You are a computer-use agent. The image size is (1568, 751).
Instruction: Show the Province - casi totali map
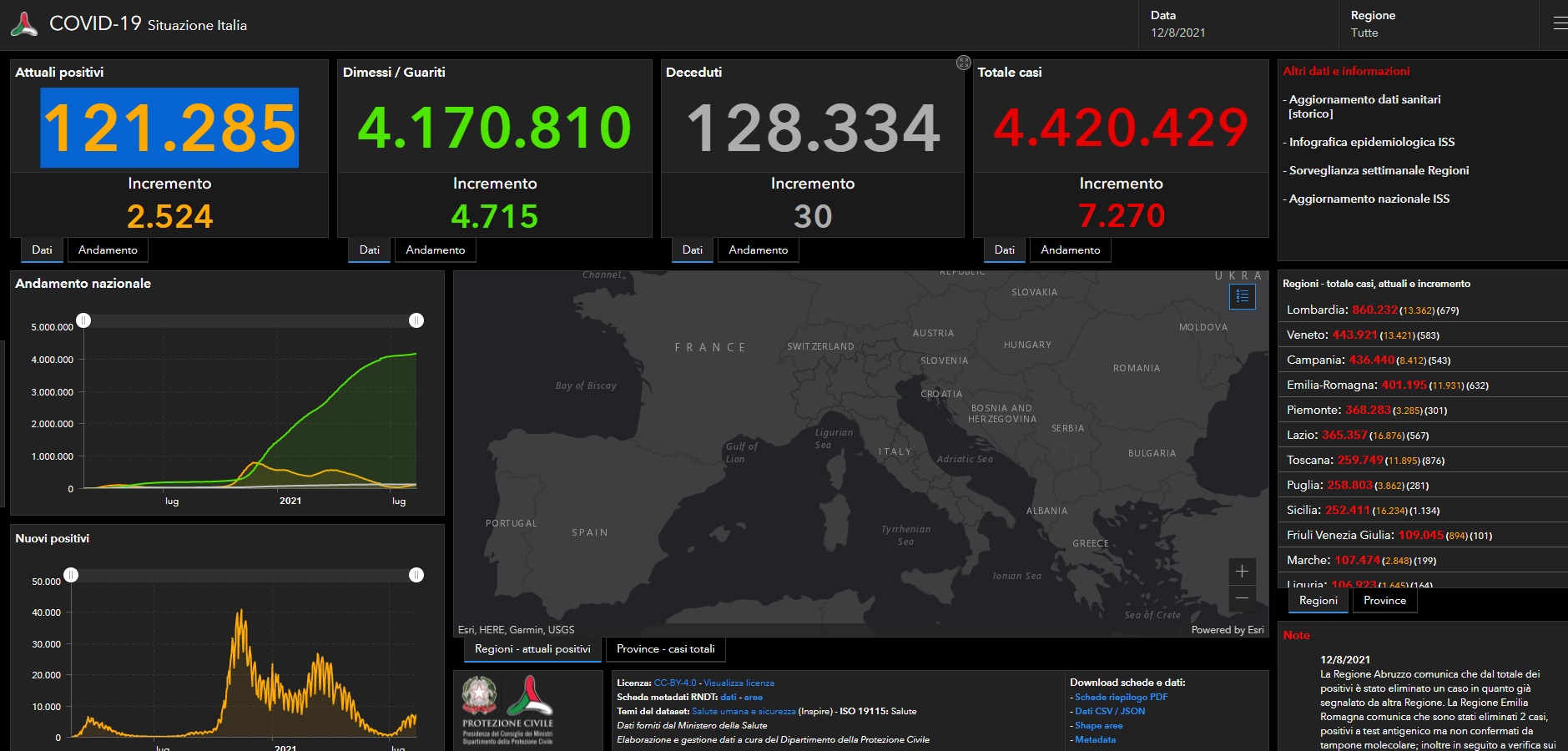click(665, 649)
